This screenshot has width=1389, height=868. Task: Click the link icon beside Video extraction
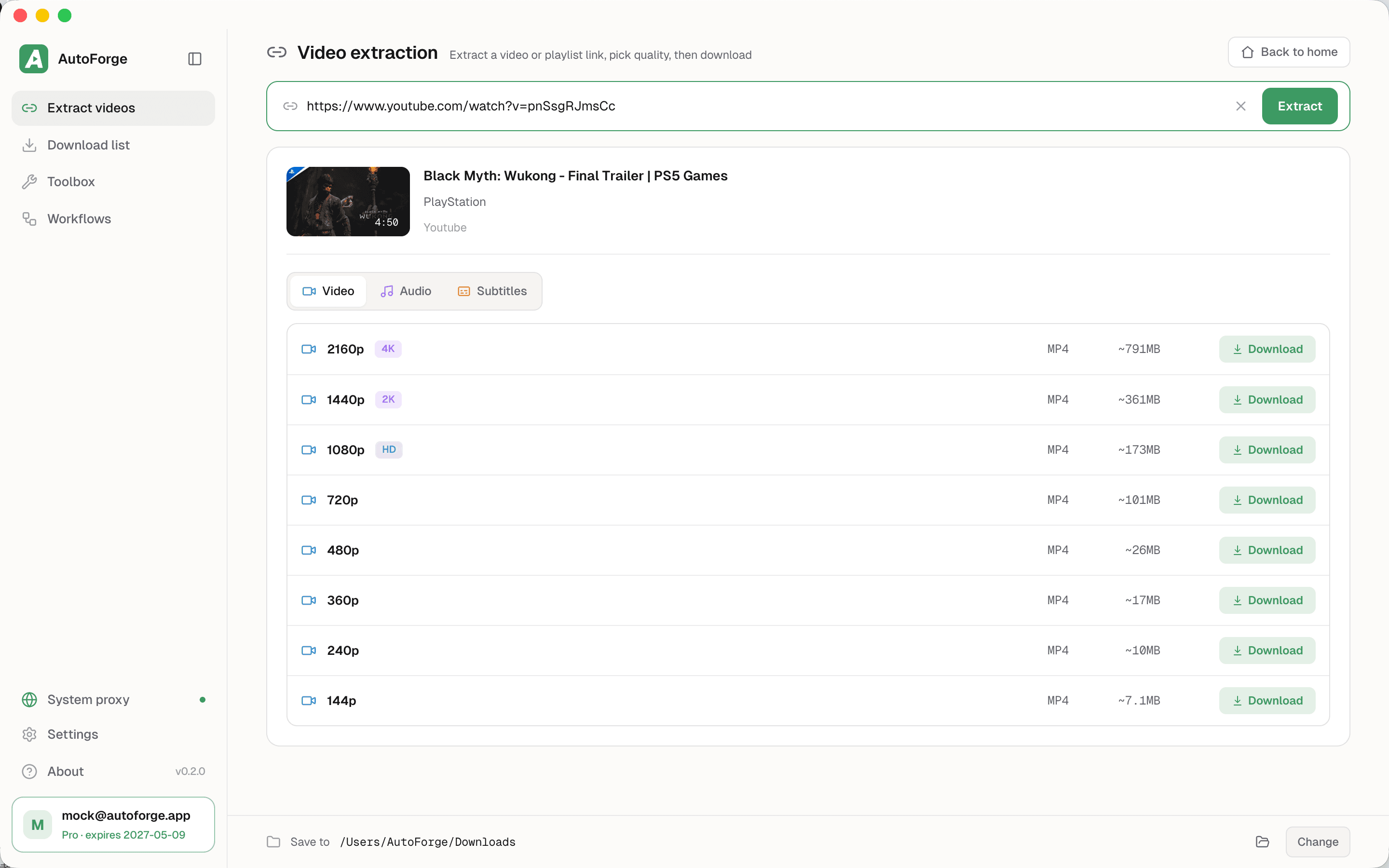tap(277, 53)
